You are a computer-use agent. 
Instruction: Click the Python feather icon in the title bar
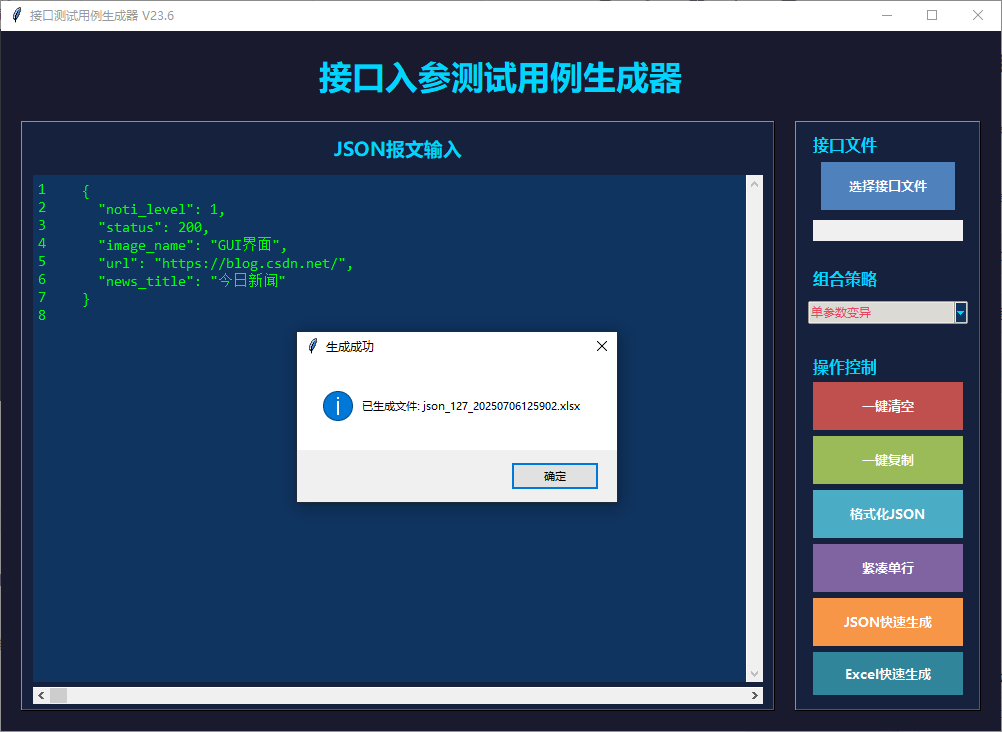tap(14, 15)
